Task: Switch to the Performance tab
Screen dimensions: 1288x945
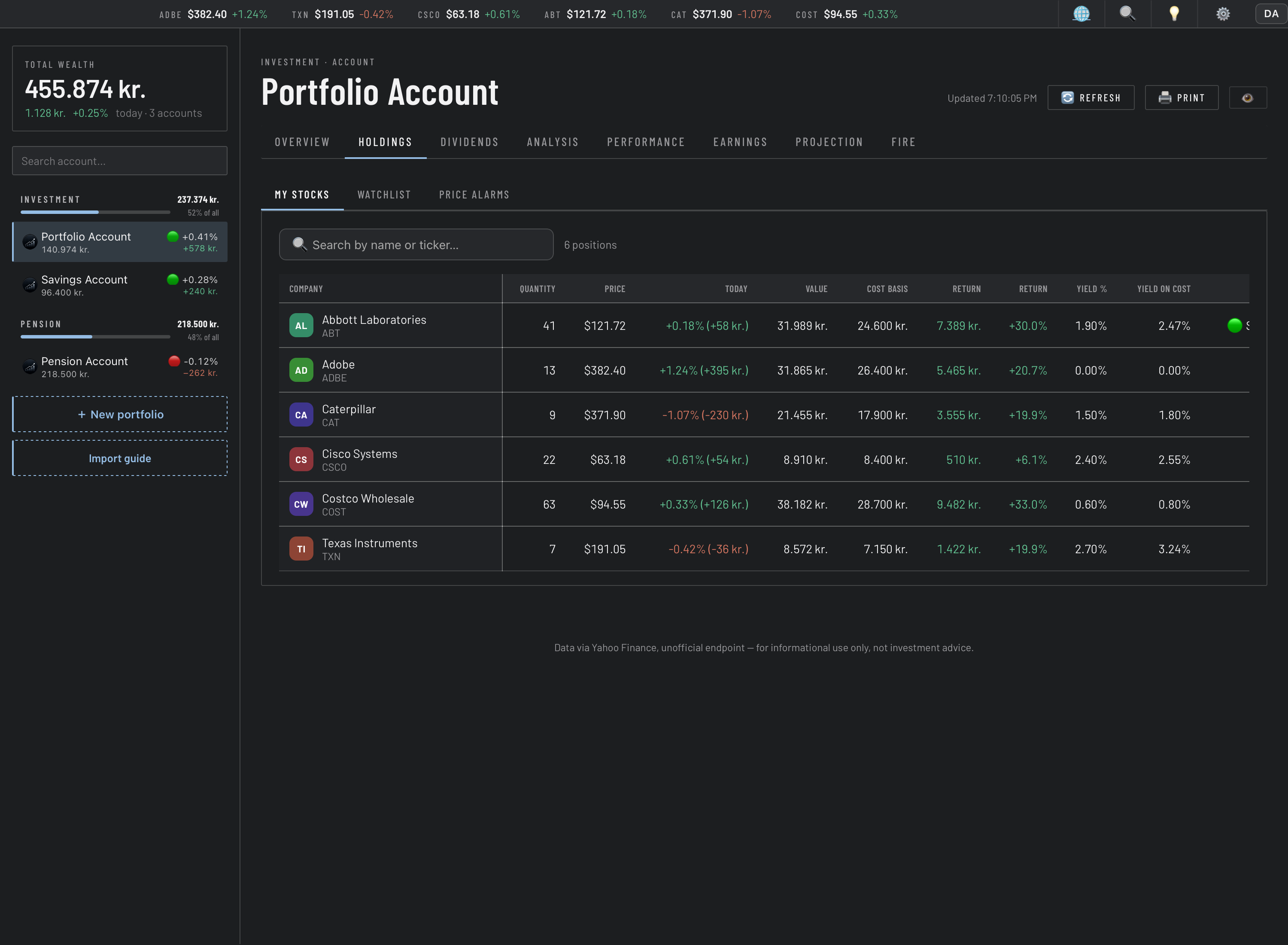Action: tap(646, 142)
